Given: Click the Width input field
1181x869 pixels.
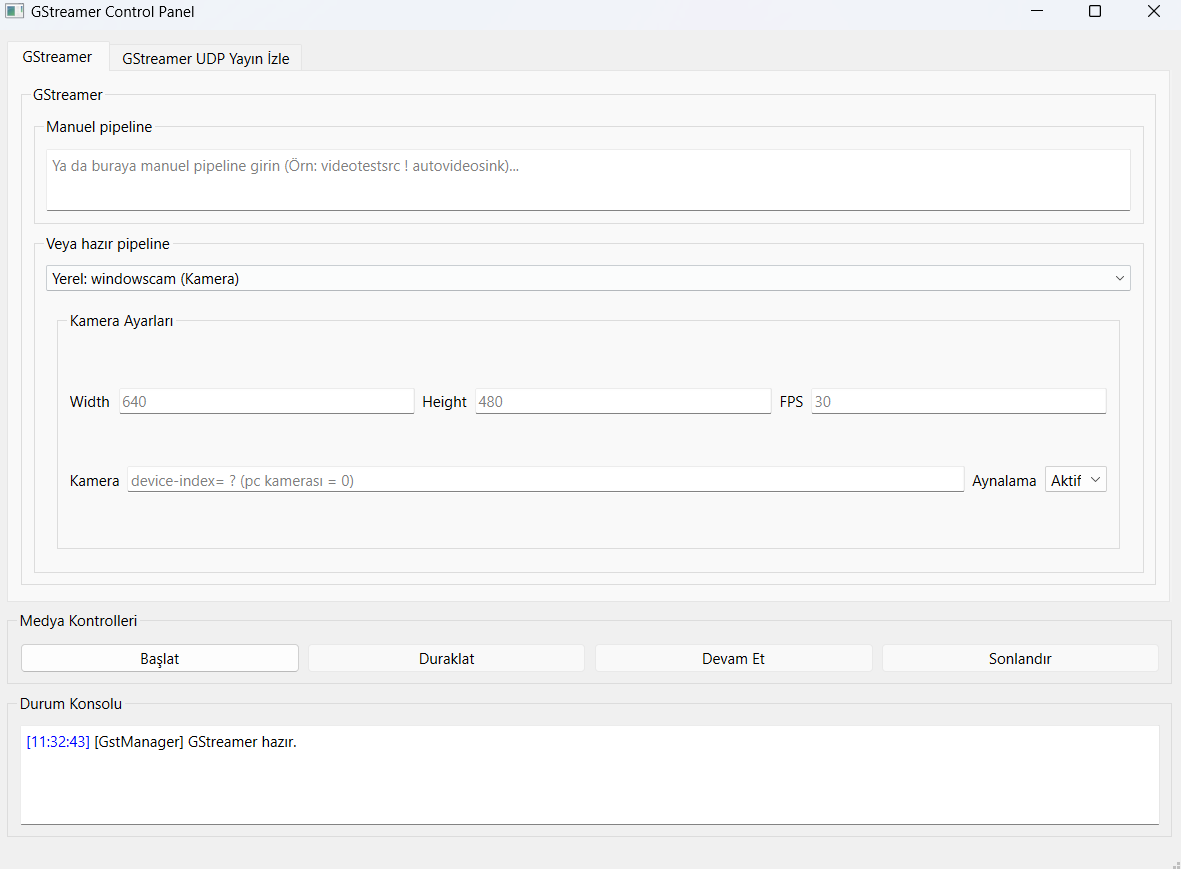Looking at the screenshot, I should (266, 401).
